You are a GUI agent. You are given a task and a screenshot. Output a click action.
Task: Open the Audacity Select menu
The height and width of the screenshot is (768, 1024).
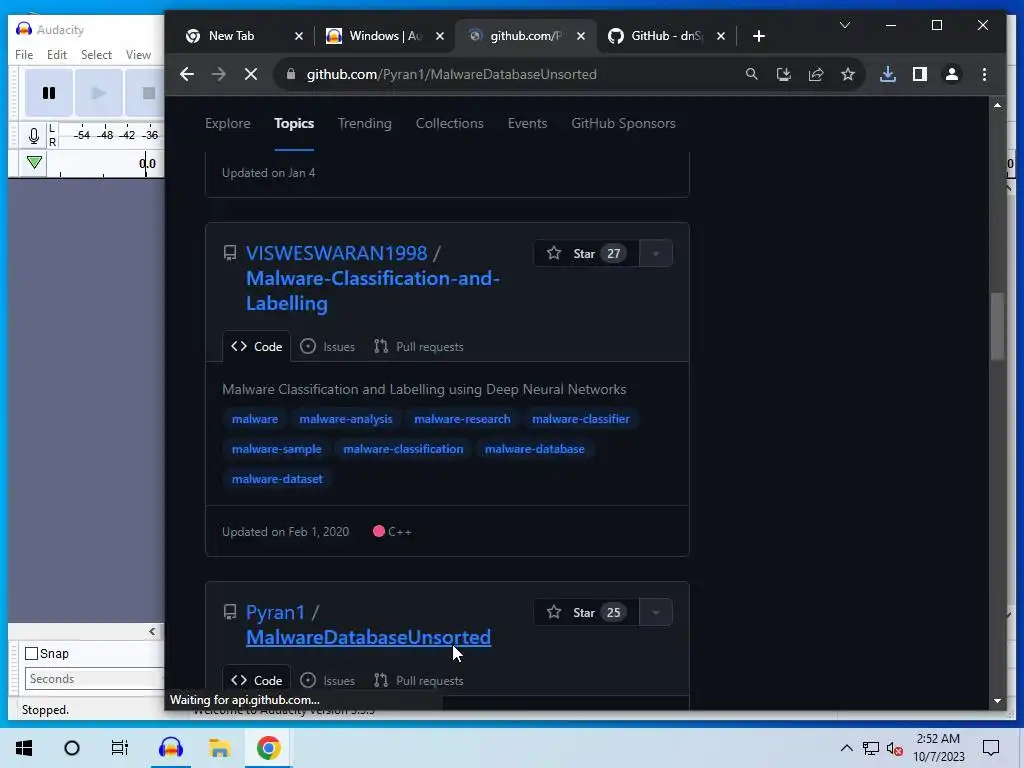pos(96,55)
